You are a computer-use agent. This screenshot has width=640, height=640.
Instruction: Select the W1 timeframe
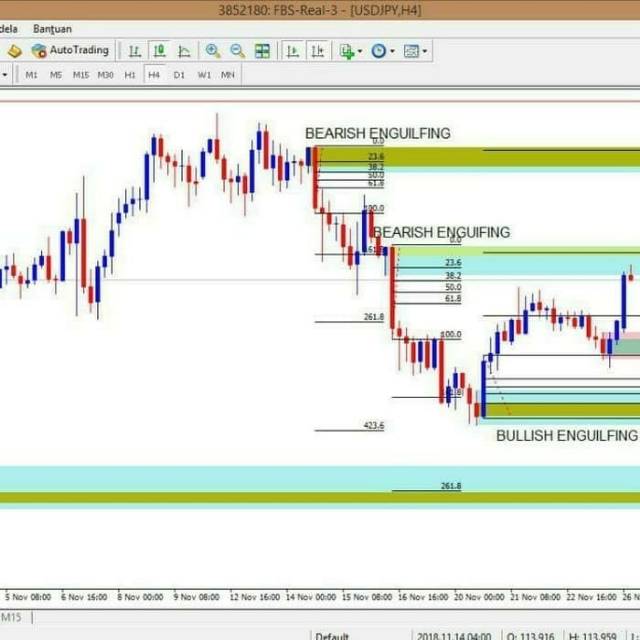pyautogui.click(x=204, y=75)
